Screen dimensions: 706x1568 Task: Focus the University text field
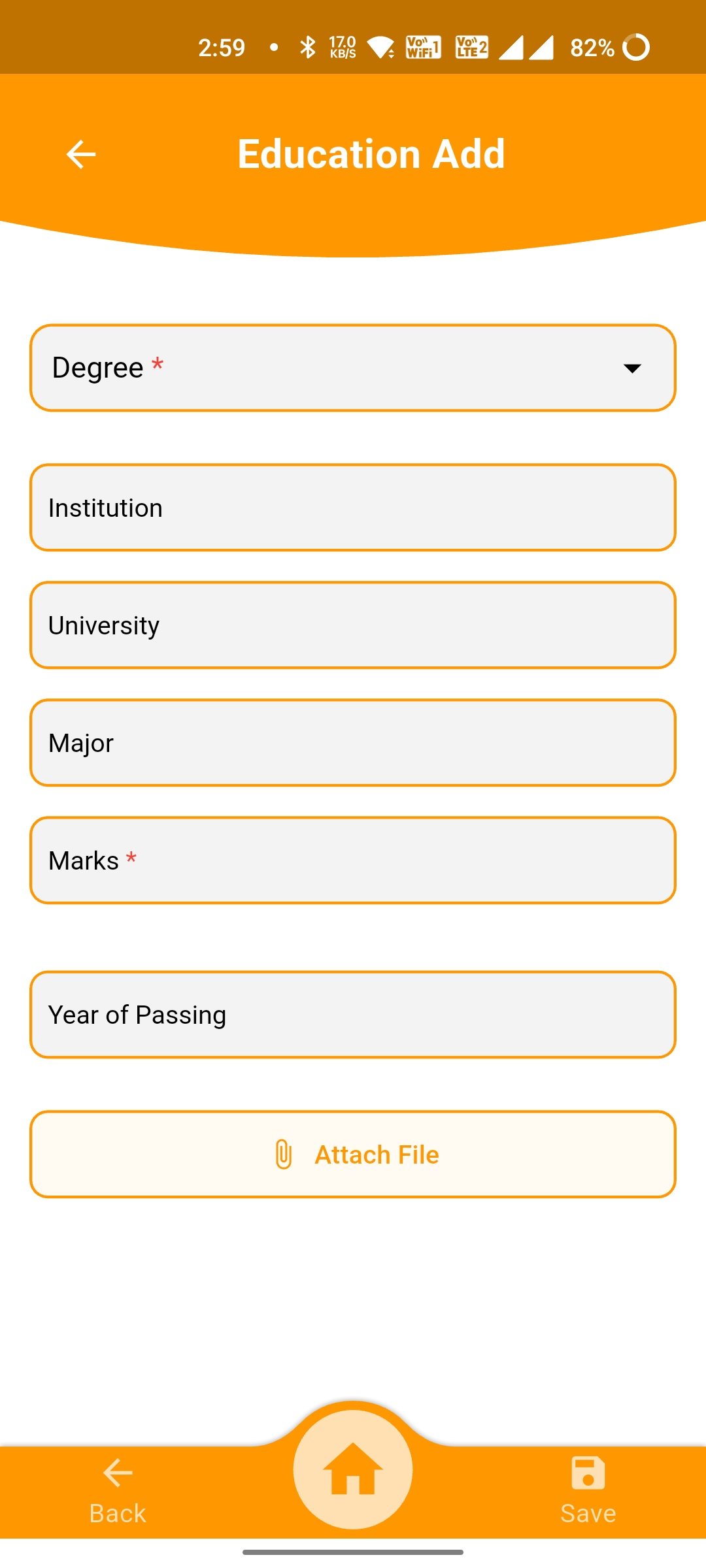pos(353,625)
